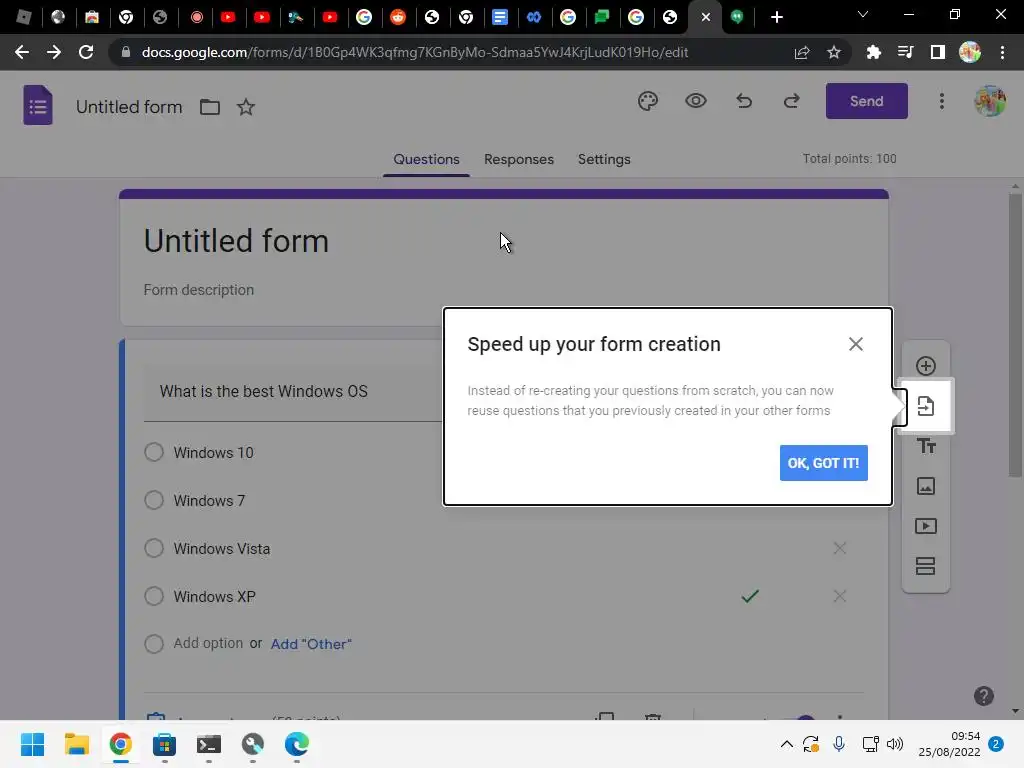The height and width of the screenshot is (768, 1024).
Task: Select the Windows 7 radio option
Action: [154, 500]
